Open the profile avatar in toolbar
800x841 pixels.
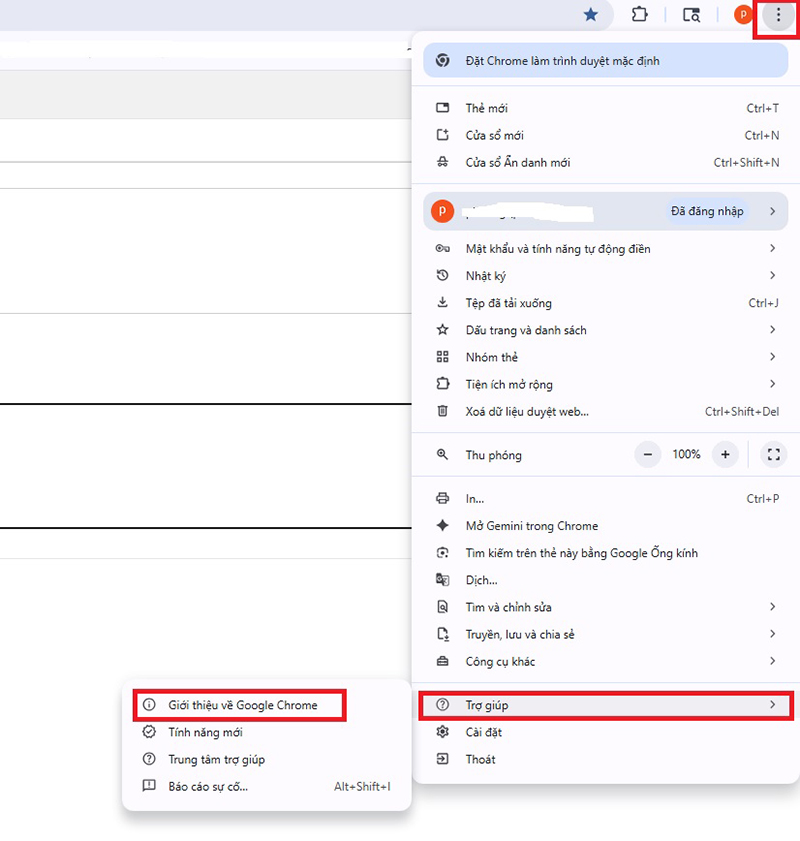click(743, 14)
